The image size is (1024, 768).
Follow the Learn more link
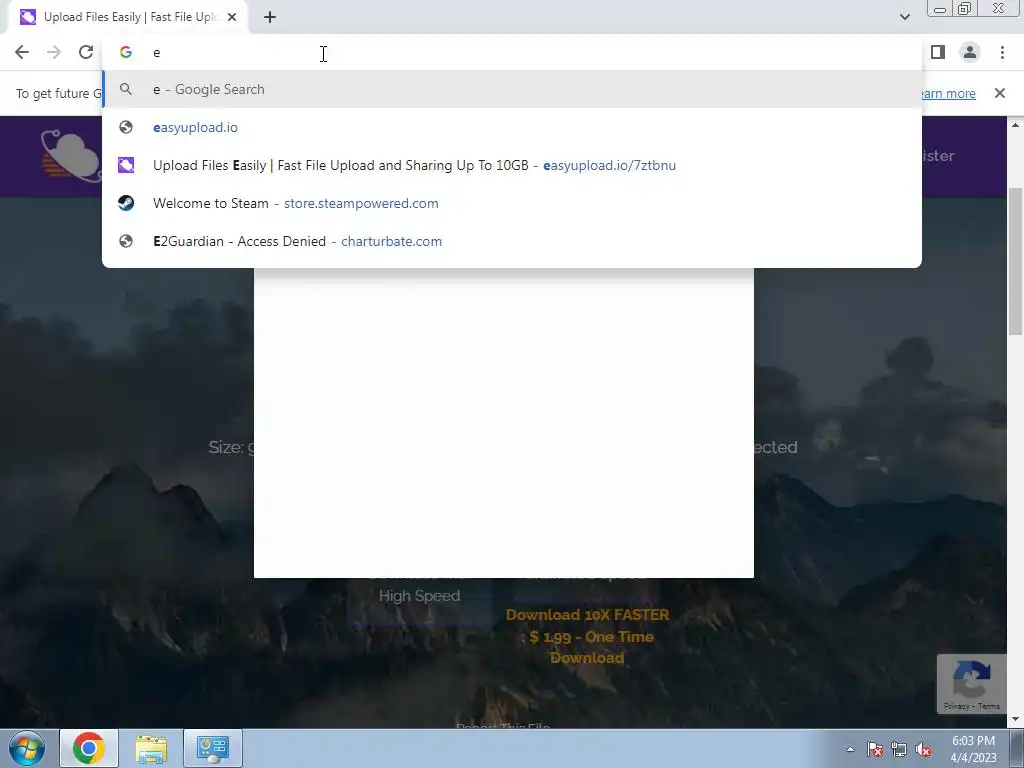(x=949, y=93)
